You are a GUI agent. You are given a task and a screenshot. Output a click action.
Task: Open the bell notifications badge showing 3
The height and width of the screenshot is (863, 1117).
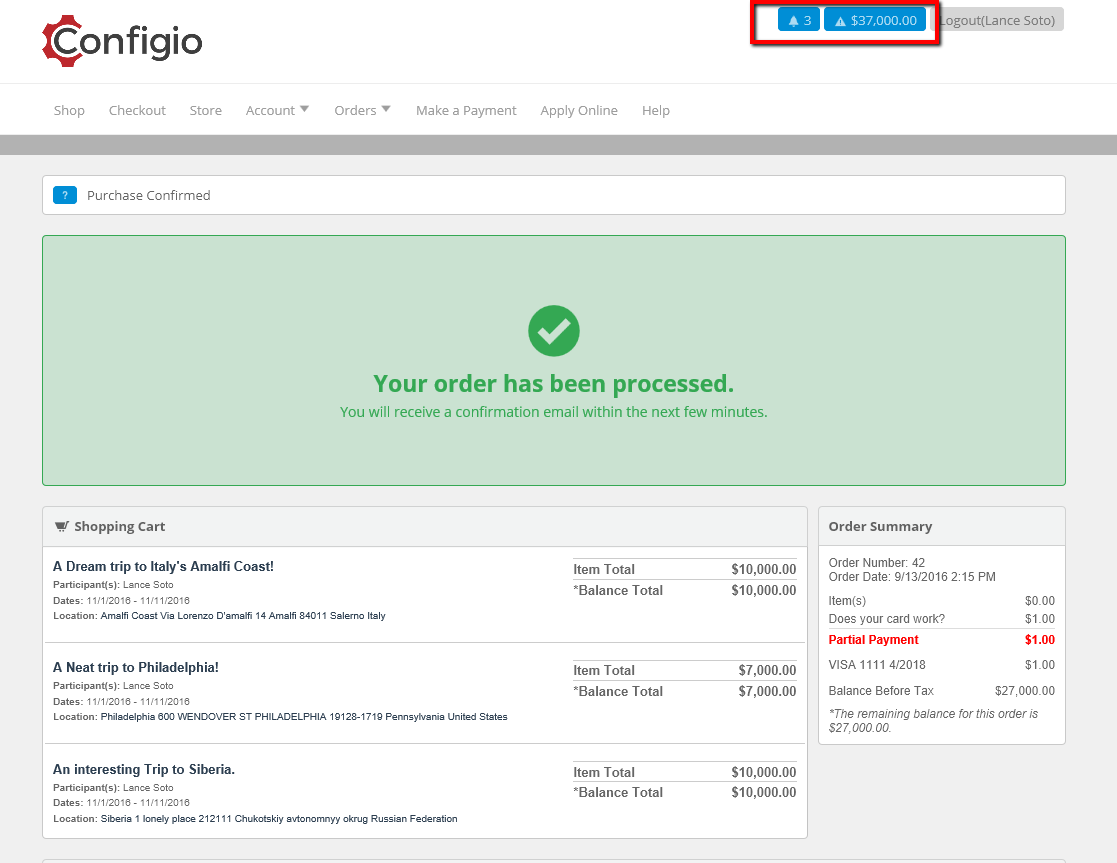(x=799, y=20)
